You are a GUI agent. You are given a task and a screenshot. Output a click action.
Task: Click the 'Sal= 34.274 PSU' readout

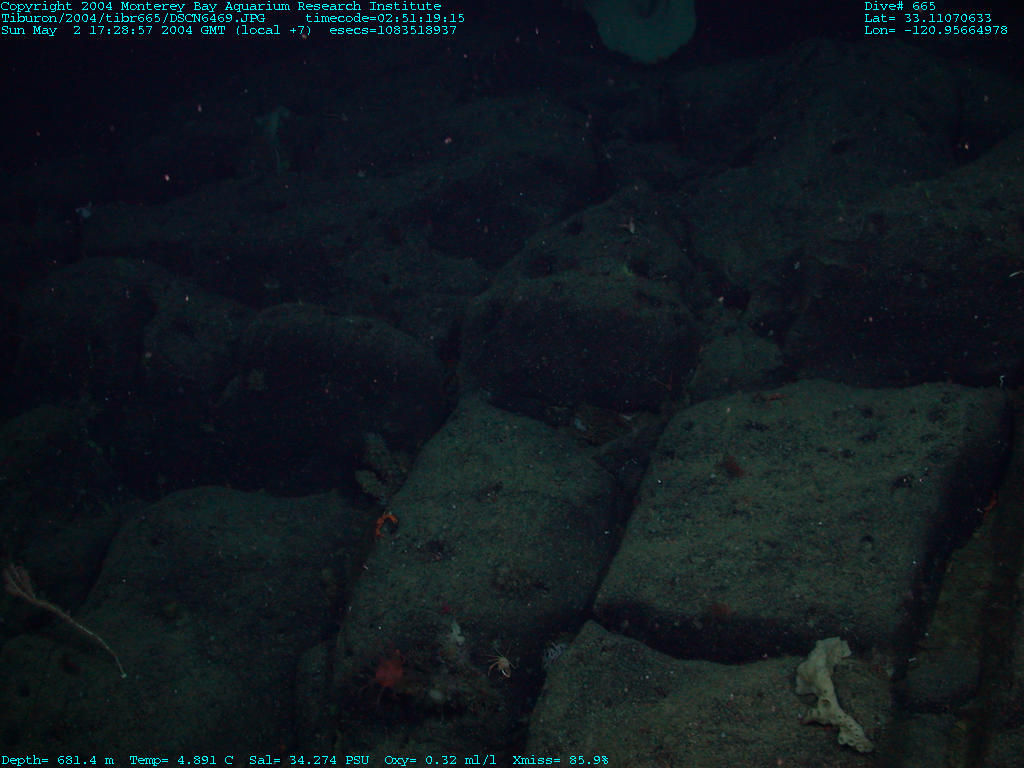309,760
